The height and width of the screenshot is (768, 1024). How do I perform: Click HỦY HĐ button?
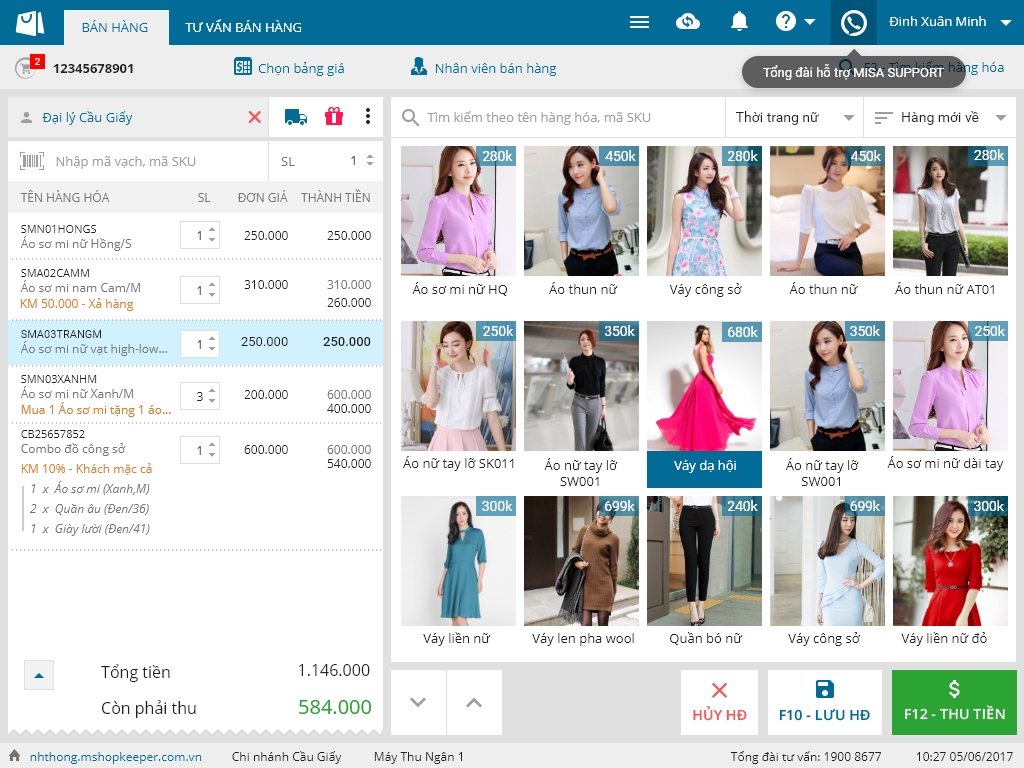point(719,703)
